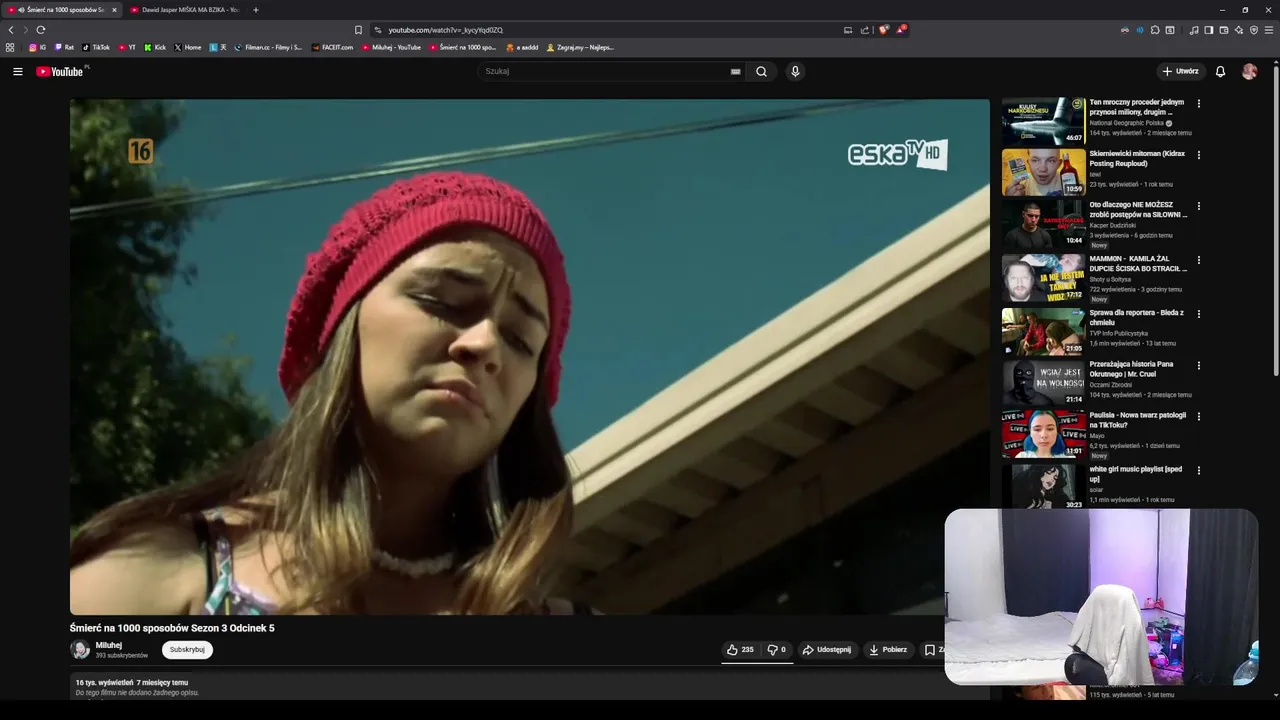This screenshot has height=720, width=1280.
Task: Open the Miluhej channel name link
Action: 108,645
